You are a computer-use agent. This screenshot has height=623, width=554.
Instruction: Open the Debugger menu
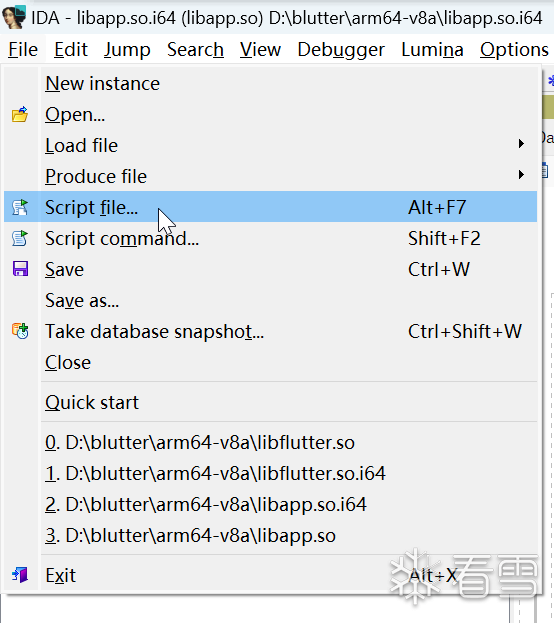click(341, 50)
